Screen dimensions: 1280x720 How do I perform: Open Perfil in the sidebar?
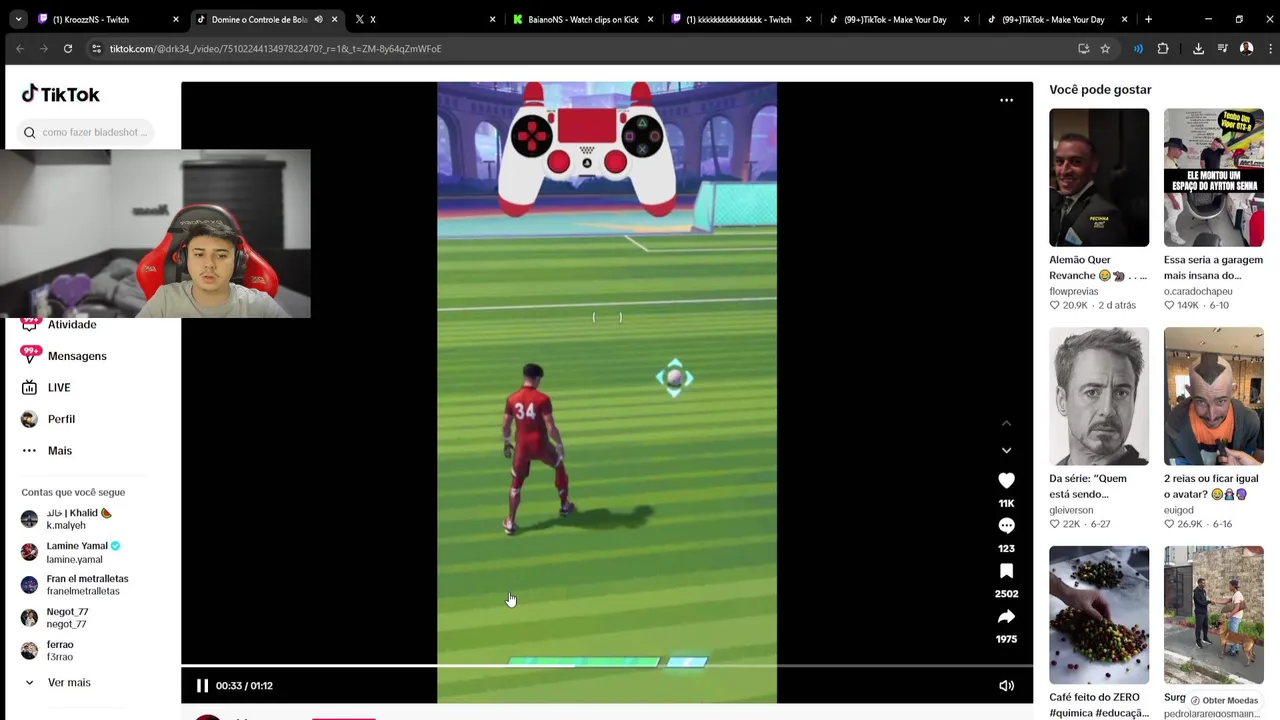click(61, 419)
